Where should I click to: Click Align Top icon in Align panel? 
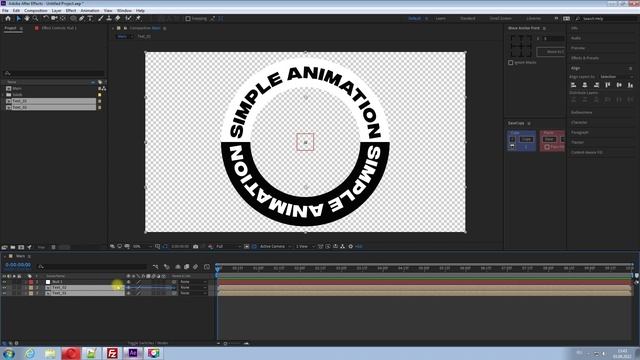tap(608, 85)
